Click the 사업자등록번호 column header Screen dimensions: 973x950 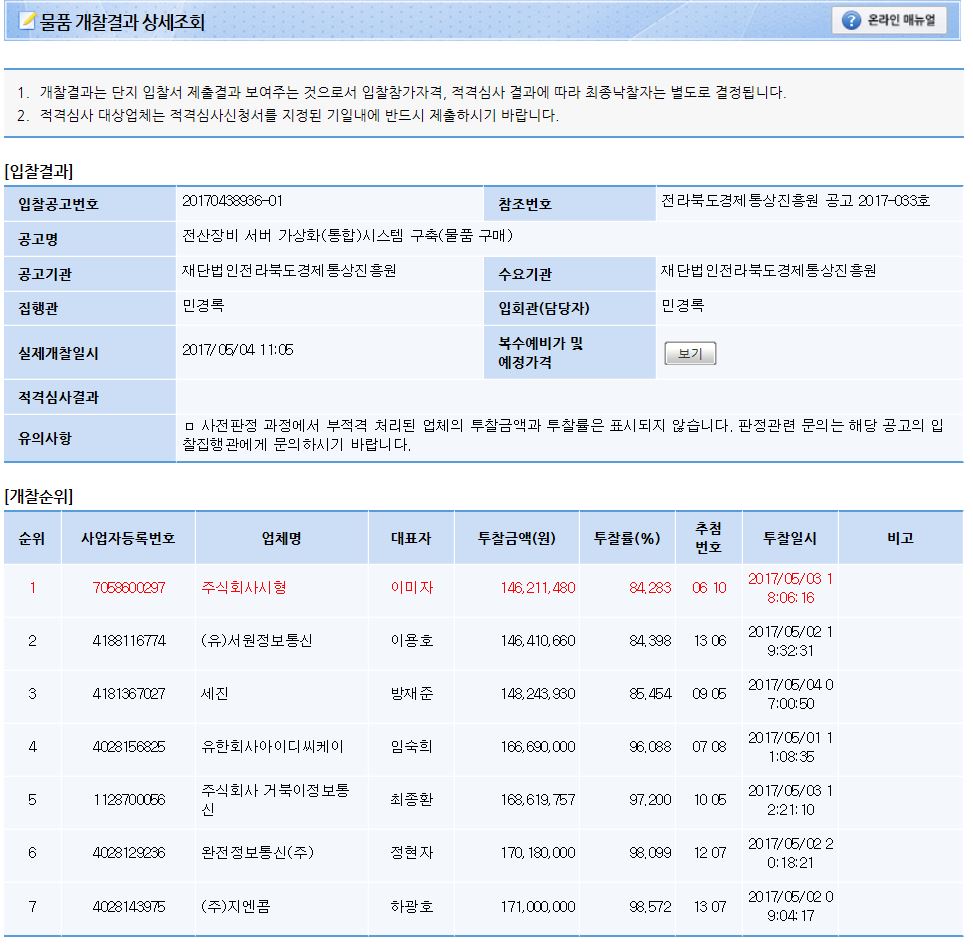[x=128, y=538]
